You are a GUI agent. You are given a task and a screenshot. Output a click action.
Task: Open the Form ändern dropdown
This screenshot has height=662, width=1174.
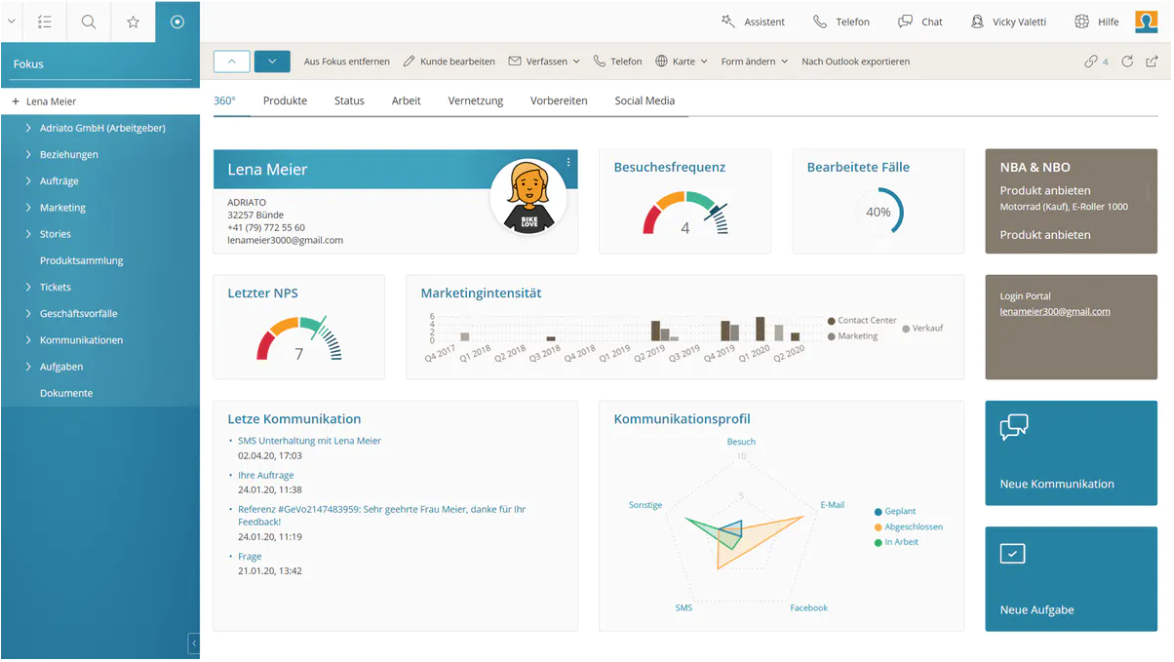click(x=755, y=60)
